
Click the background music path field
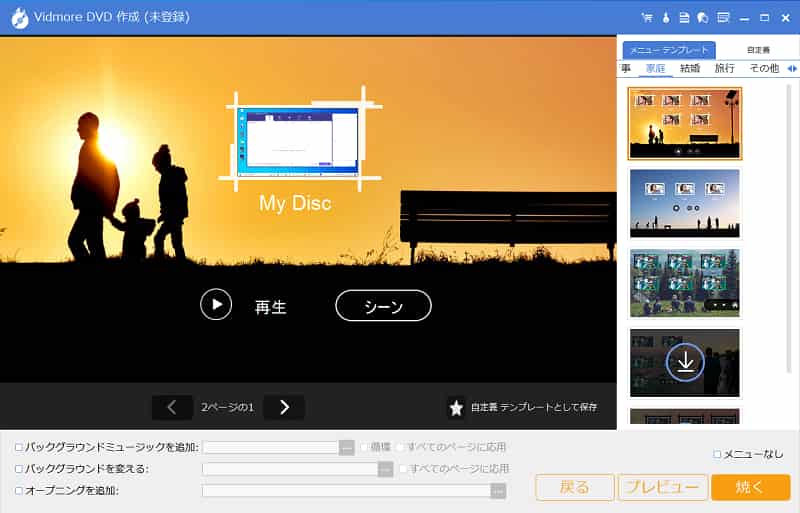270,448
